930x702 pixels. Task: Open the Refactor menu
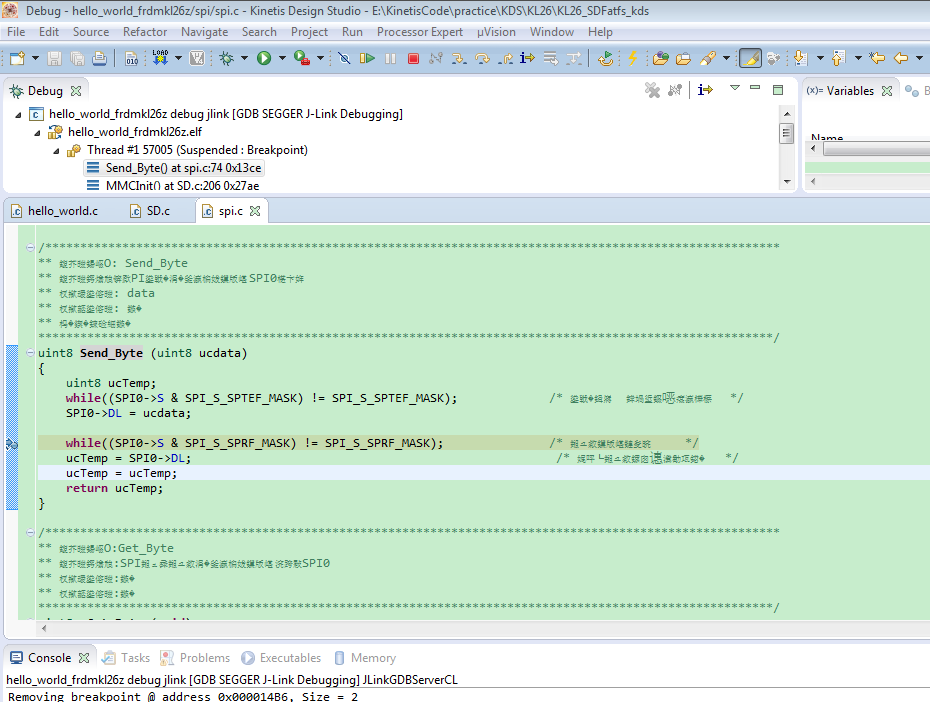click(x=145, y=32)
